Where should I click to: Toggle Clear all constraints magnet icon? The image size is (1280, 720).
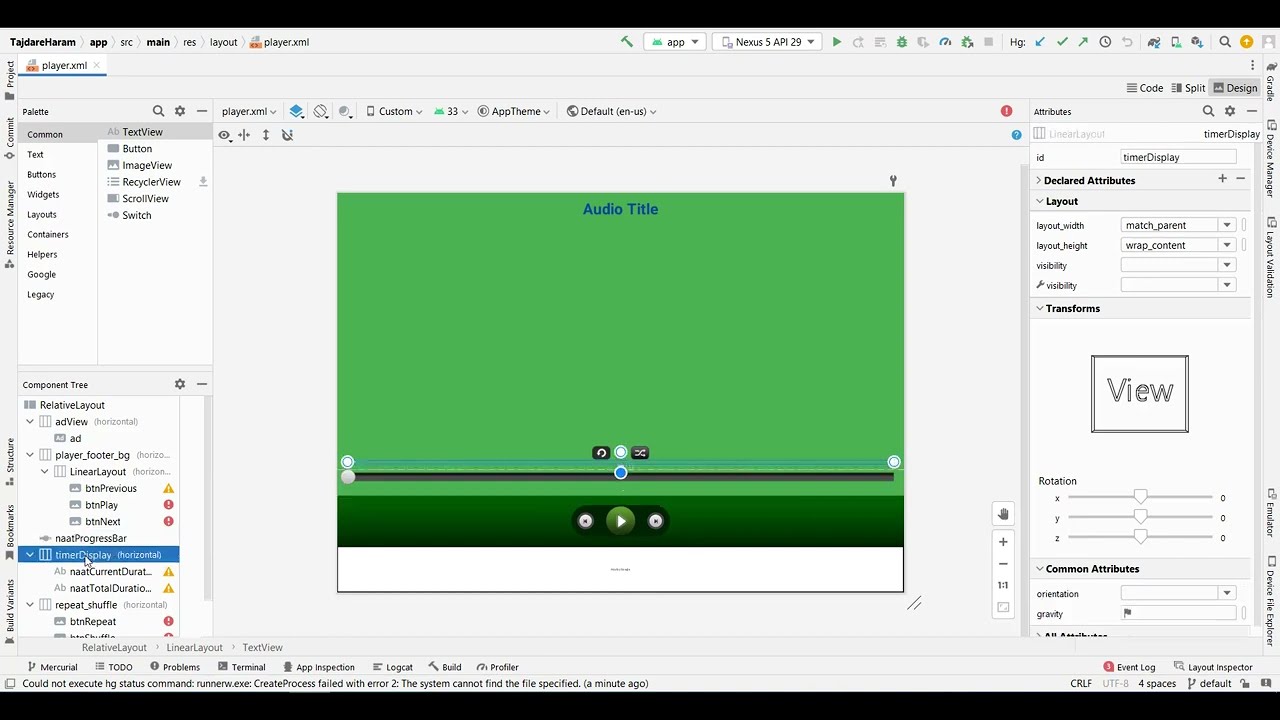click(288, 135)
